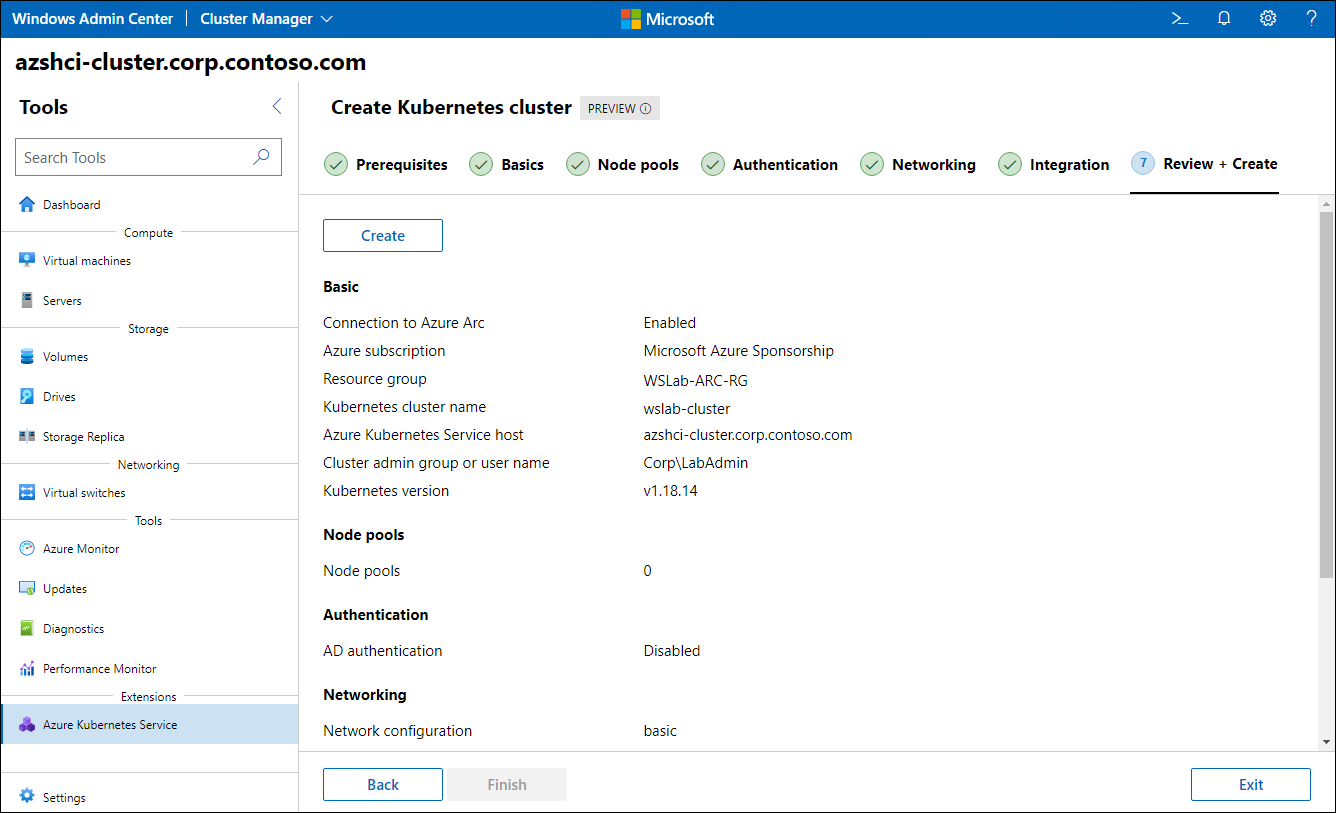Image resolution: width=1336 pixels, height=813 pixels.
Task: Click the Volumes stack icon
Action: tap(27, 356)
